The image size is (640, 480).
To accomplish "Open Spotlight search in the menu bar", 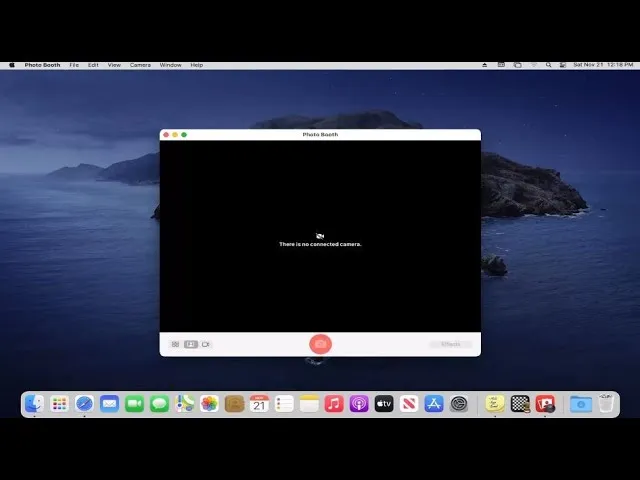I will point(549,65).
